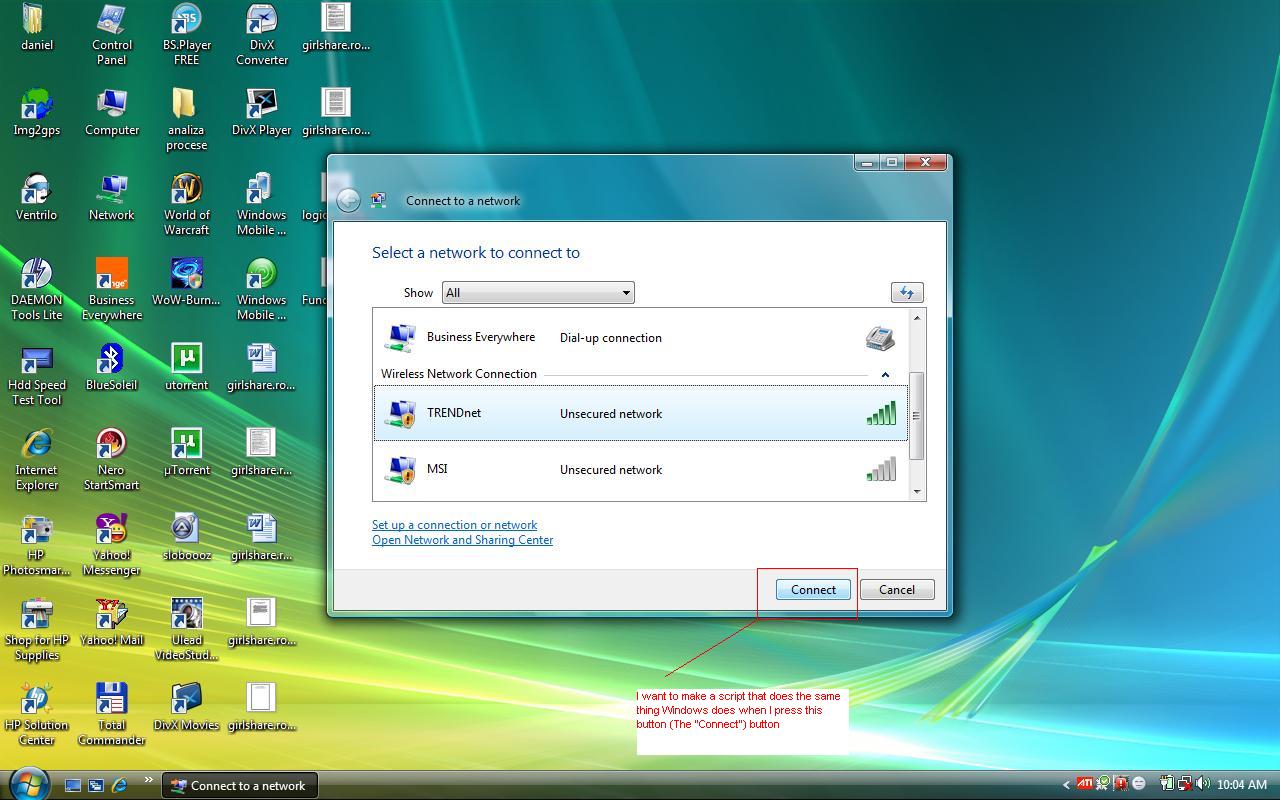Viewport: 1280px width, 800px height.
Task: Click the 10:04 AM taskbar clock
Action: pos(1242,785)
